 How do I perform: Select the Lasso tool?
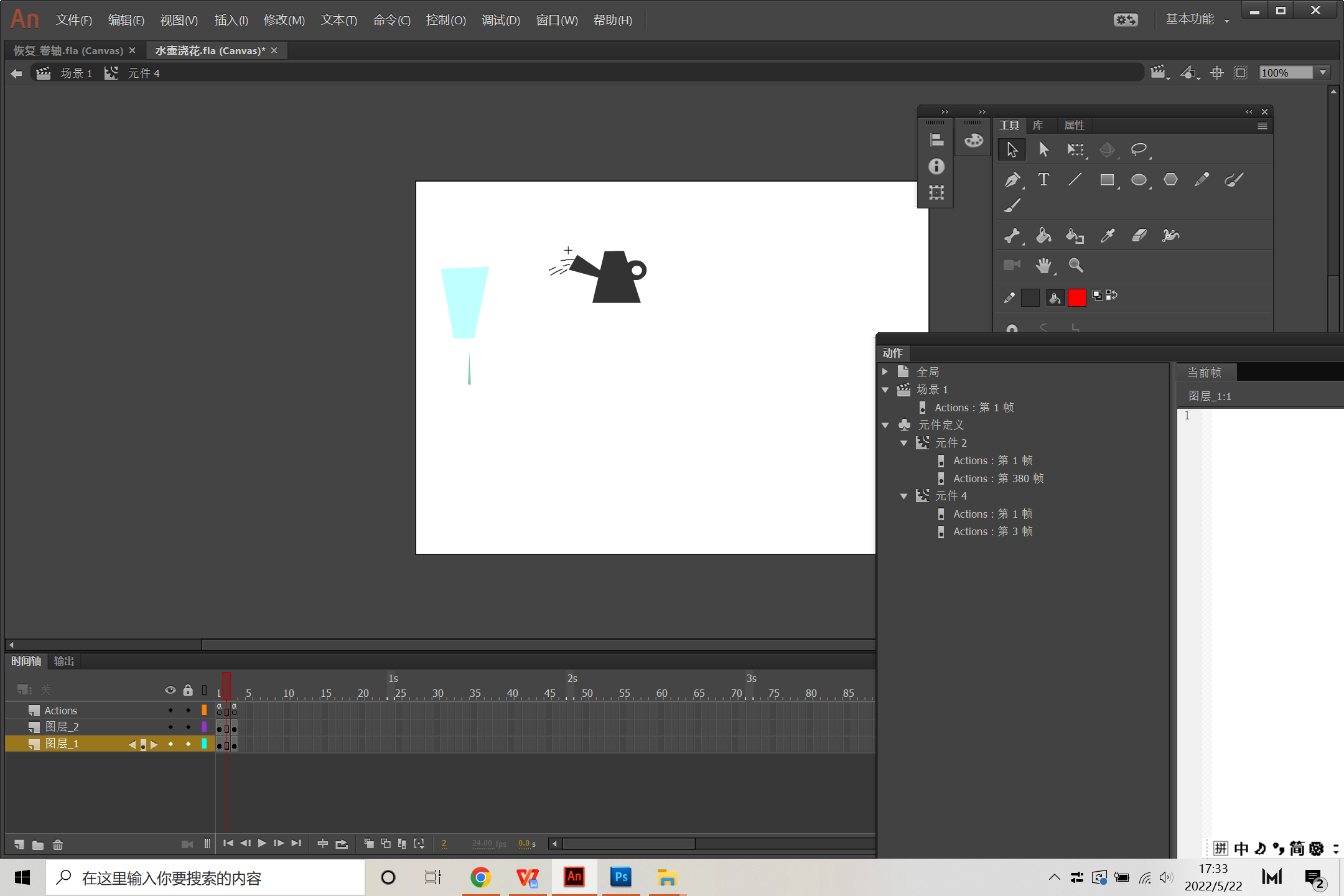[x=1139, y=149]
